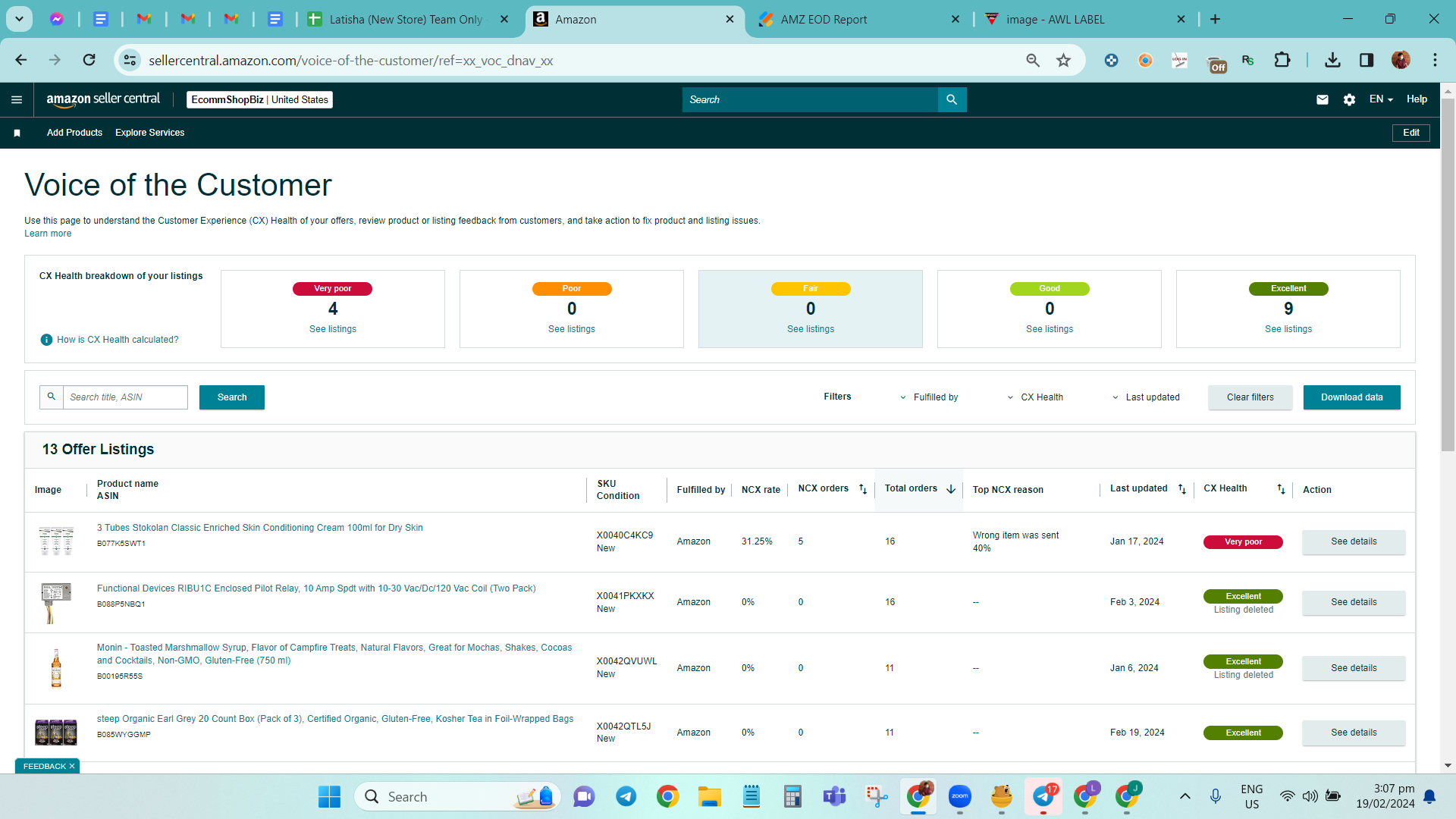Click the Seller Central top search field
This screenshot has height=819, width=1456.
[x=810, y=99]
